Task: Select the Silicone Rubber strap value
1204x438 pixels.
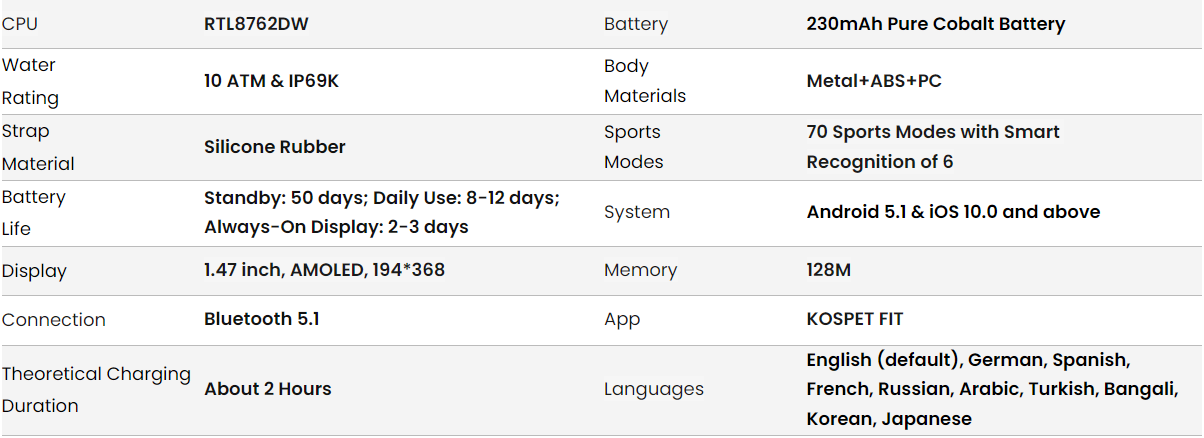Action: 274,147
